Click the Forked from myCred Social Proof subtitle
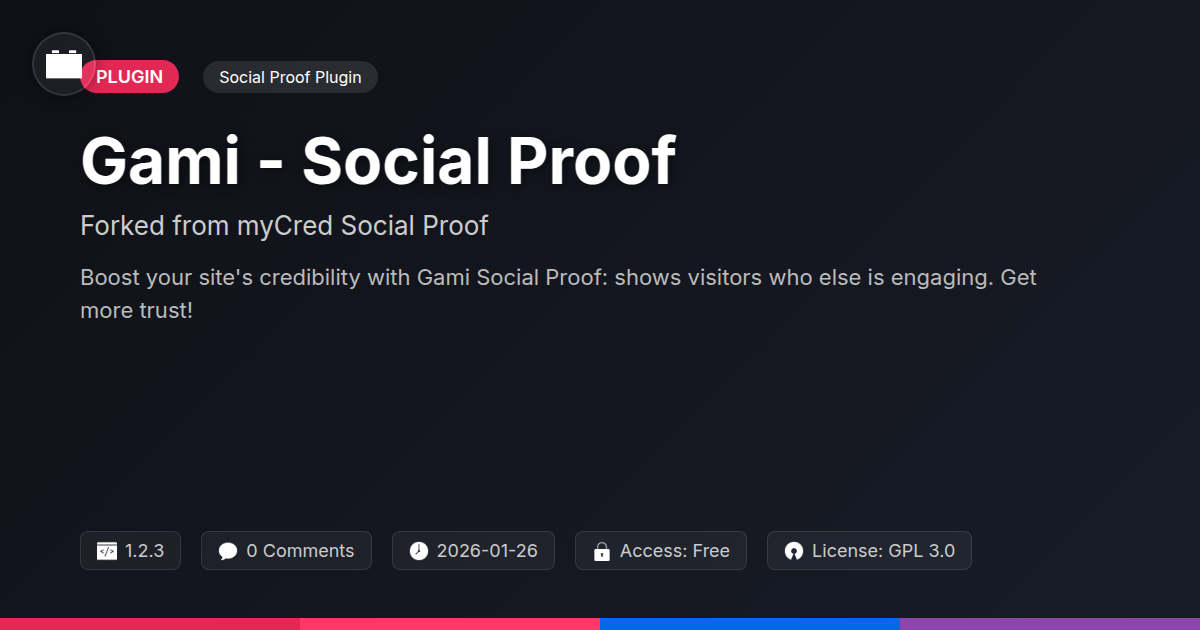This screenshot has width=1200, height=630. (x=284, y=226)
